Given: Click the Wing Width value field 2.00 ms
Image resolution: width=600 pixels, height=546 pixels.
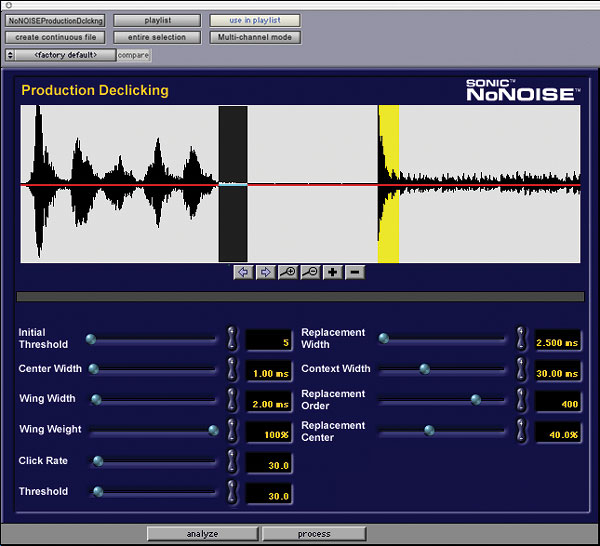Looking at the screenshot, I should pos(269,401).
